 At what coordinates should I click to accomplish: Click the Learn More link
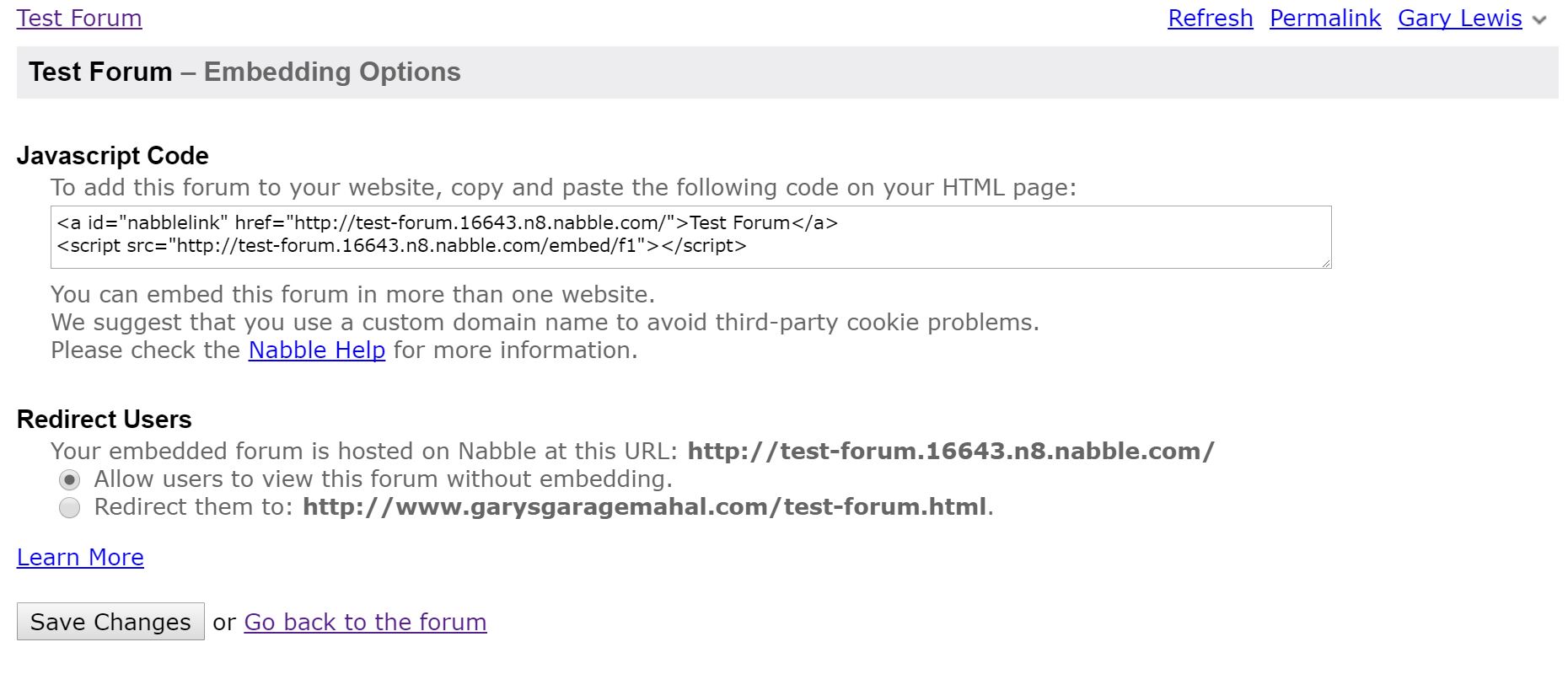coord(80,558)
